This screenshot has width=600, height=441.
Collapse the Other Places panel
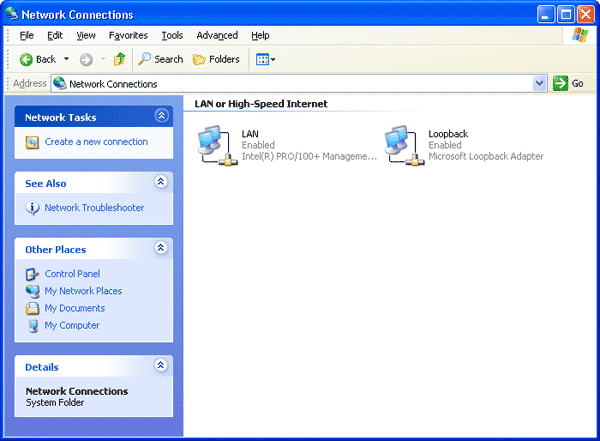coord(161,248)
